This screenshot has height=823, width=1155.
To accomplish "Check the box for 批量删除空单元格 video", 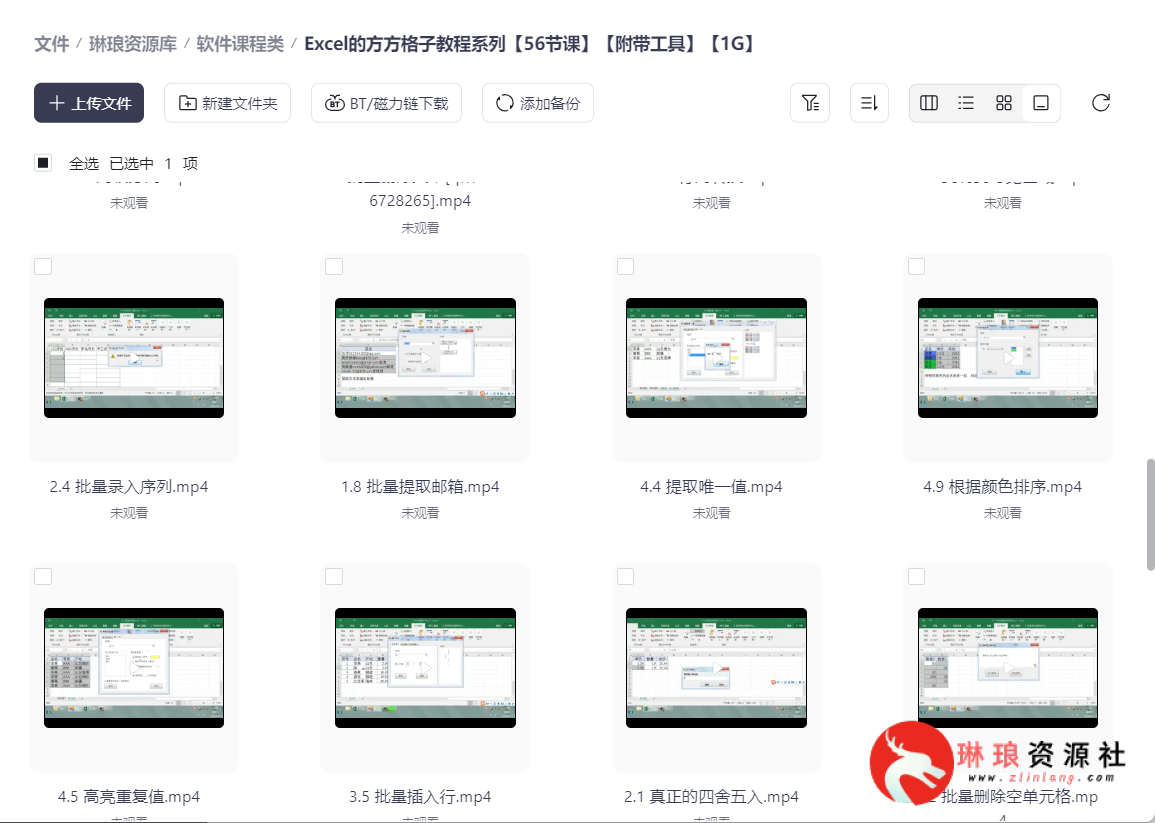I will [x=916, y=576].
